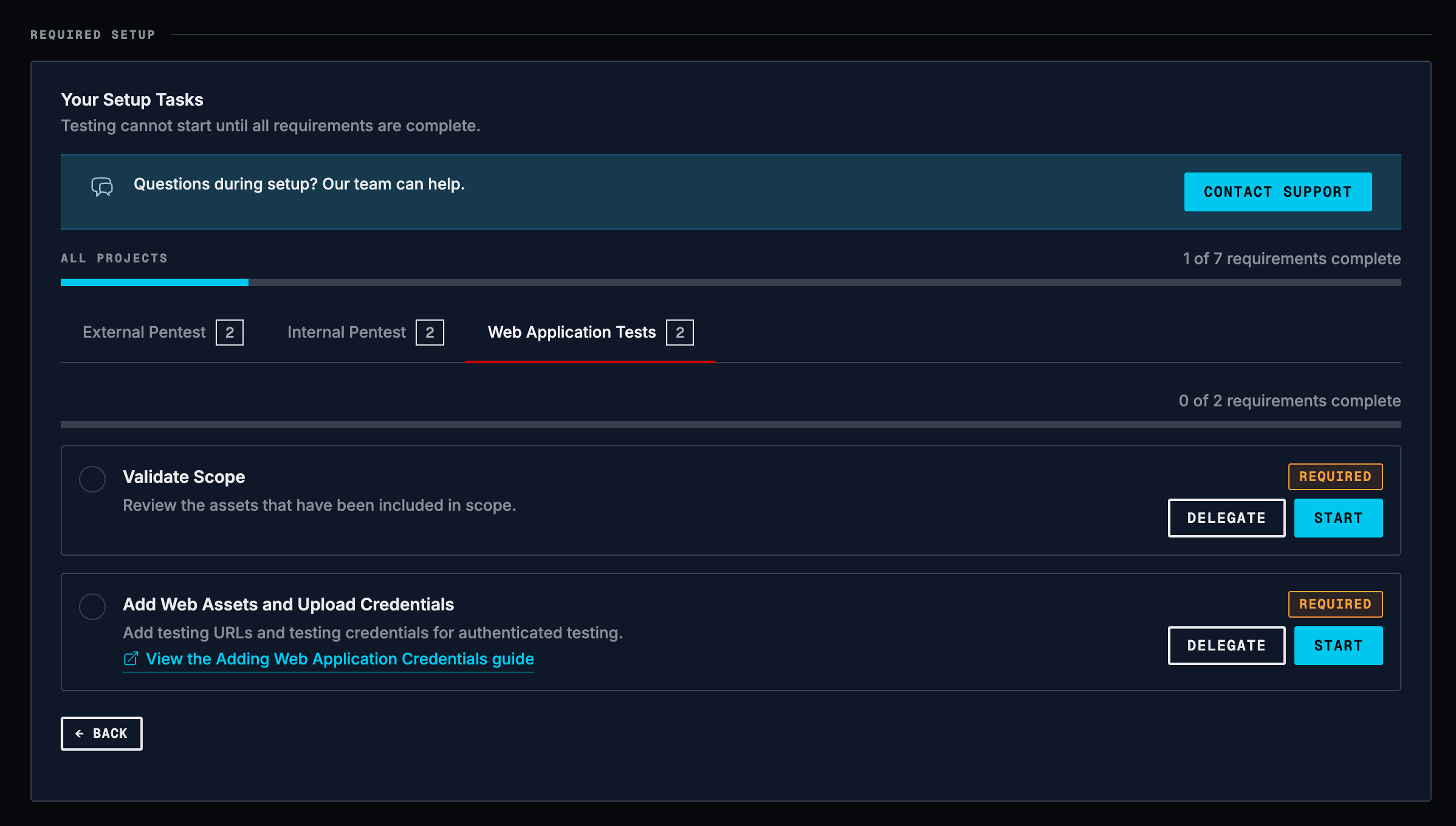Click the 'Required Setup' section header
1456x826 pixels.
[x=93, y=35]
